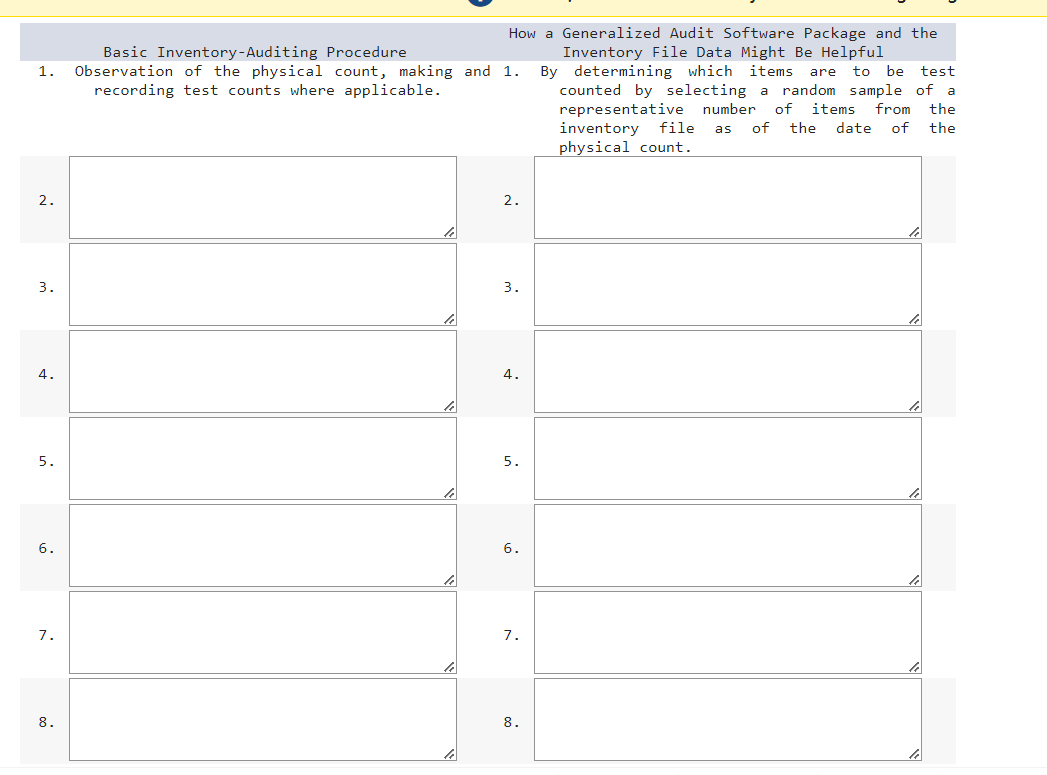This screenshot has height=775, width=1047.
Task: Click answer box 8 in the right column
Action: click(727, 717)
